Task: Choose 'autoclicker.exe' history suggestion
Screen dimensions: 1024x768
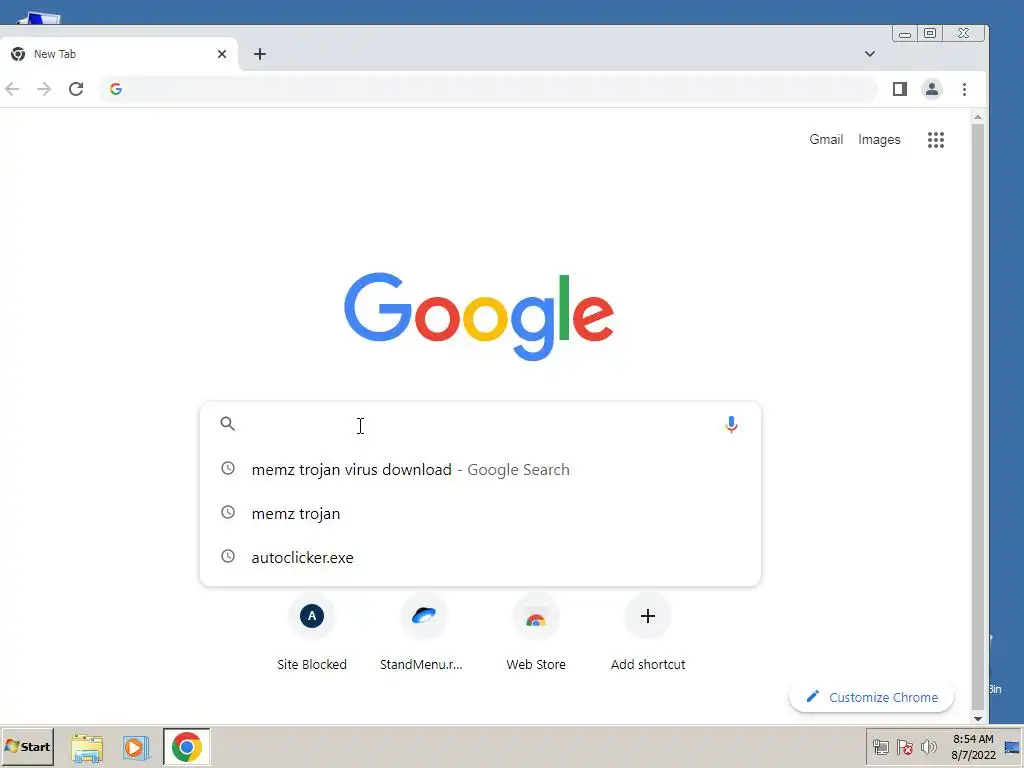Action: click(480, 557)
